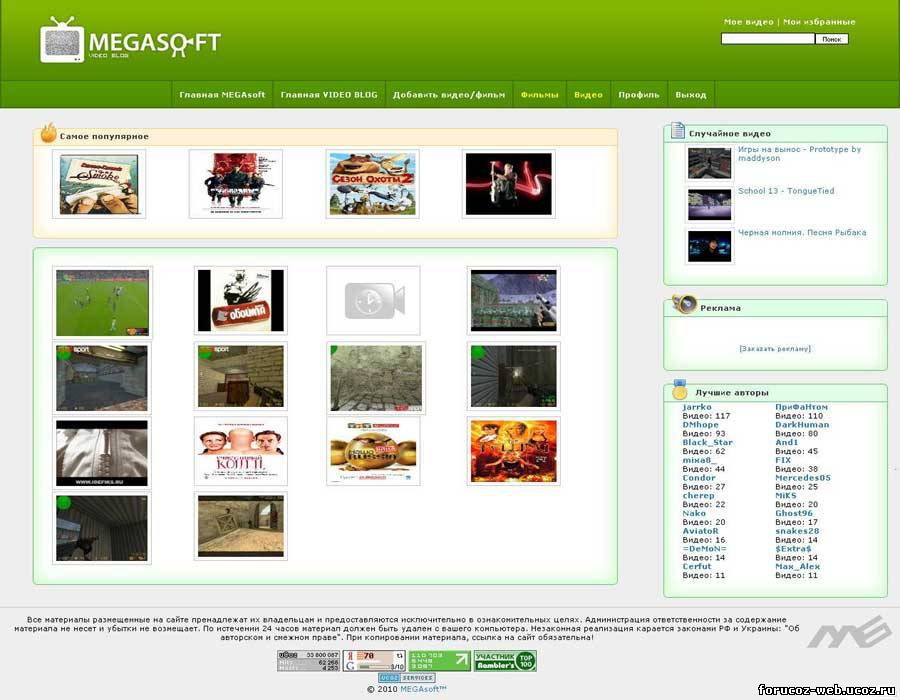Click the 'Видео: 110' count text
Viewport: 900px width, 700px height.
pos(799,416)
